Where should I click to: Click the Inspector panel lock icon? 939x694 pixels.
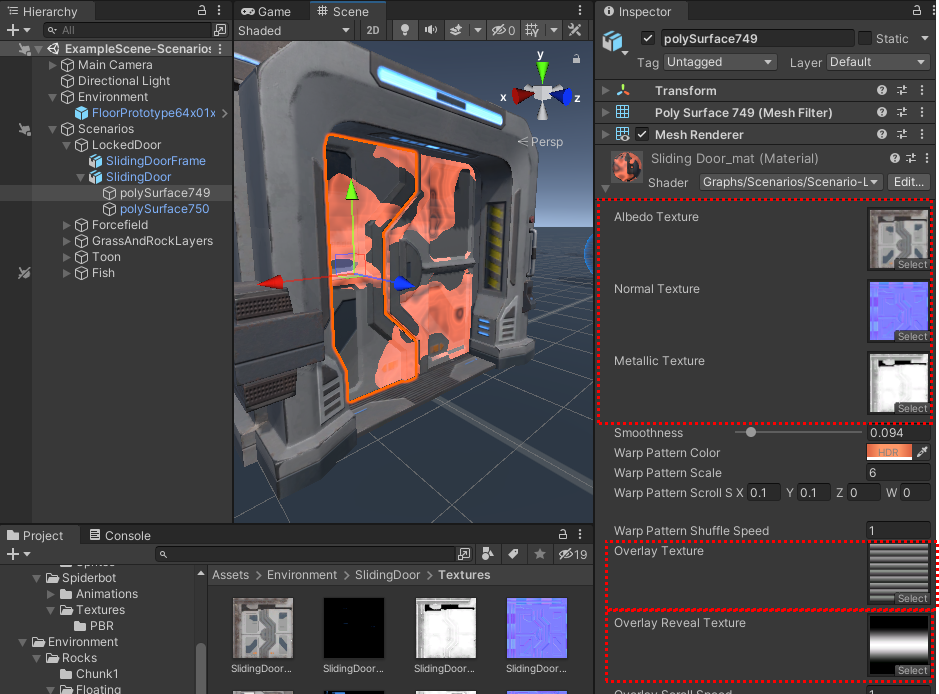click(x=916, y=11)
